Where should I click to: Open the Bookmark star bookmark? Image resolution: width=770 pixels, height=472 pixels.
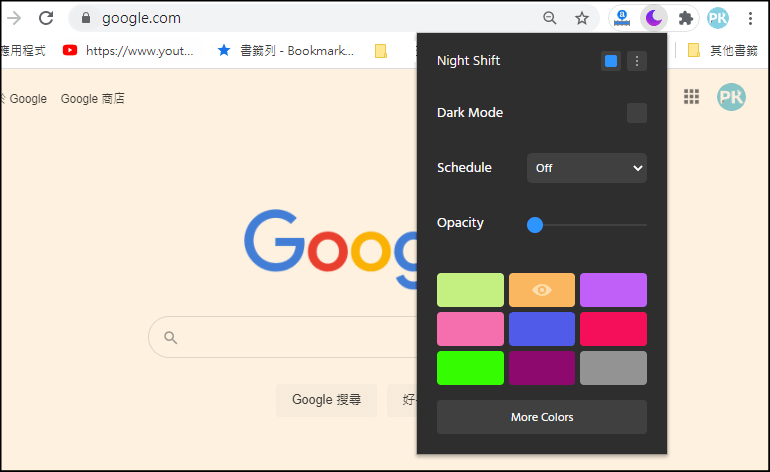click(285, 50)
